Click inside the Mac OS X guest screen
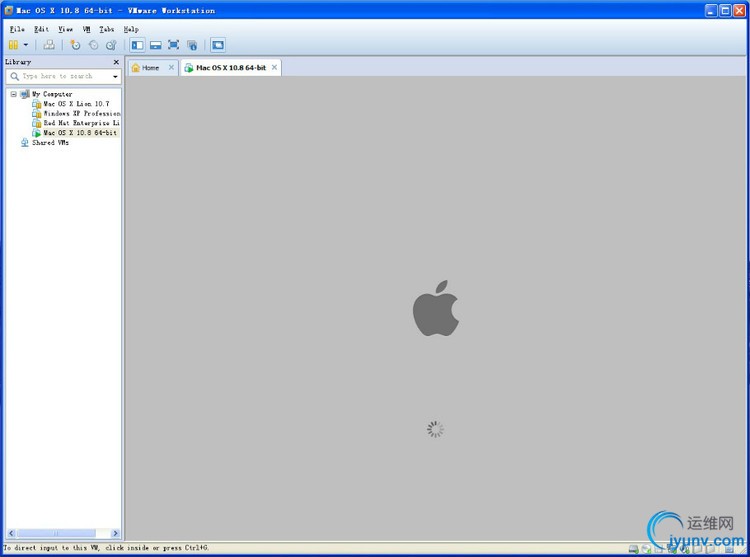This screenshot has height=557, width=750. pos(435,308)
